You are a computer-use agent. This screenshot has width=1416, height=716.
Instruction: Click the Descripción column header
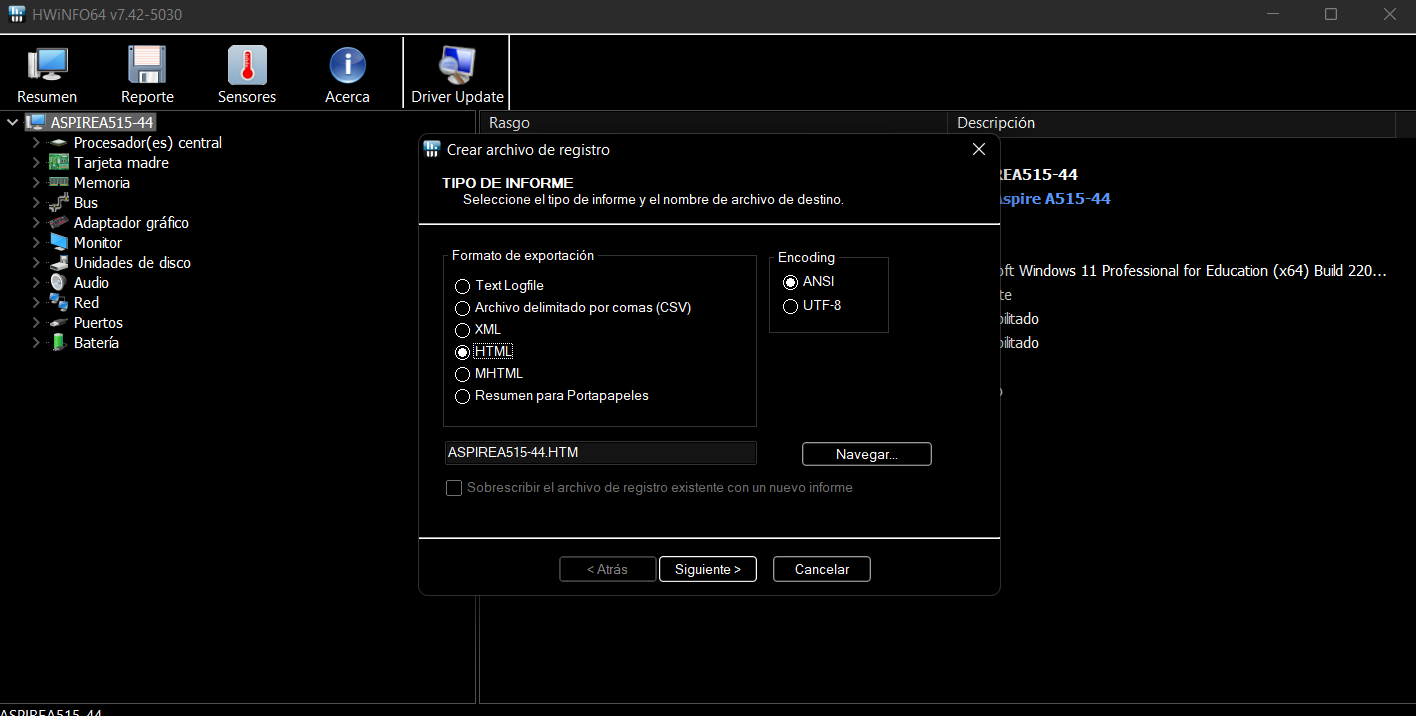[1171, 123]
